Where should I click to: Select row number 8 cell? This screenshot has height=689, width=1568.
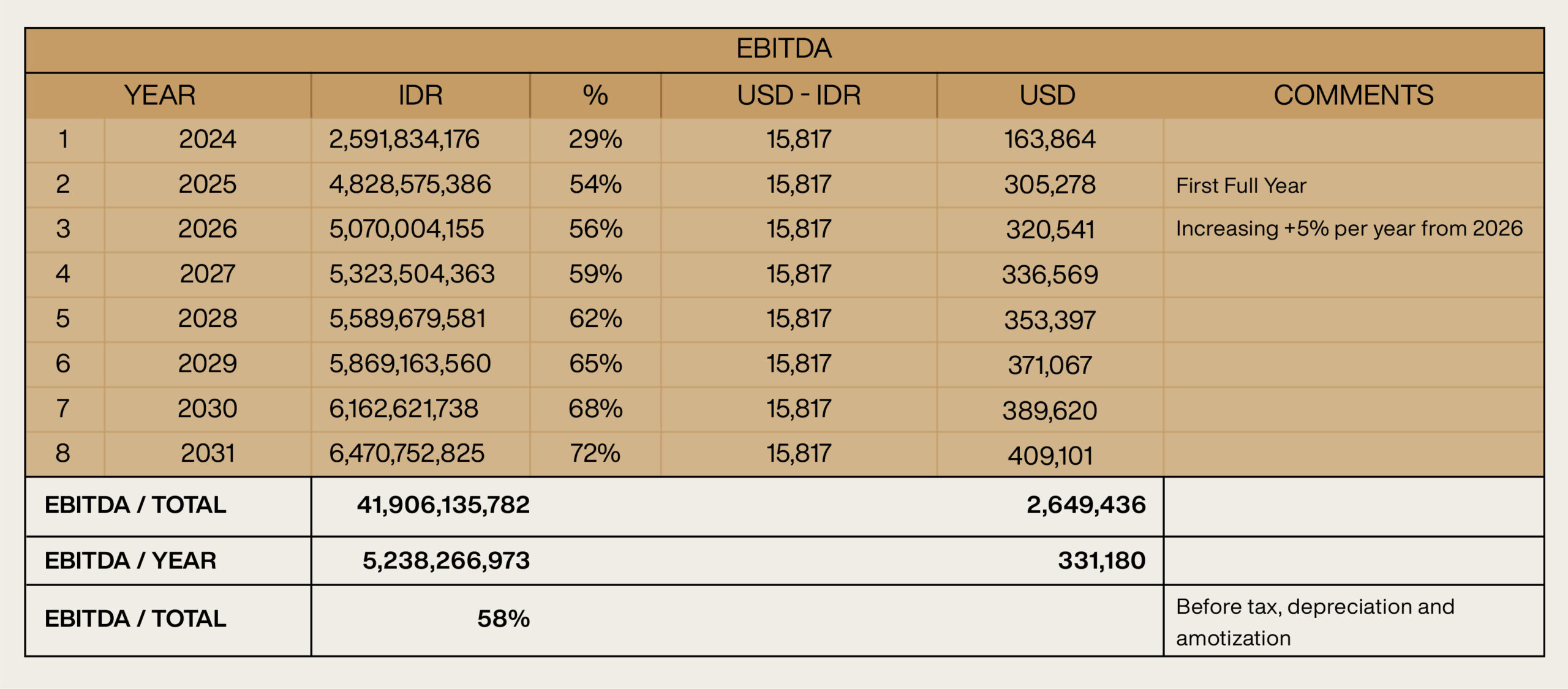point(62,454)
